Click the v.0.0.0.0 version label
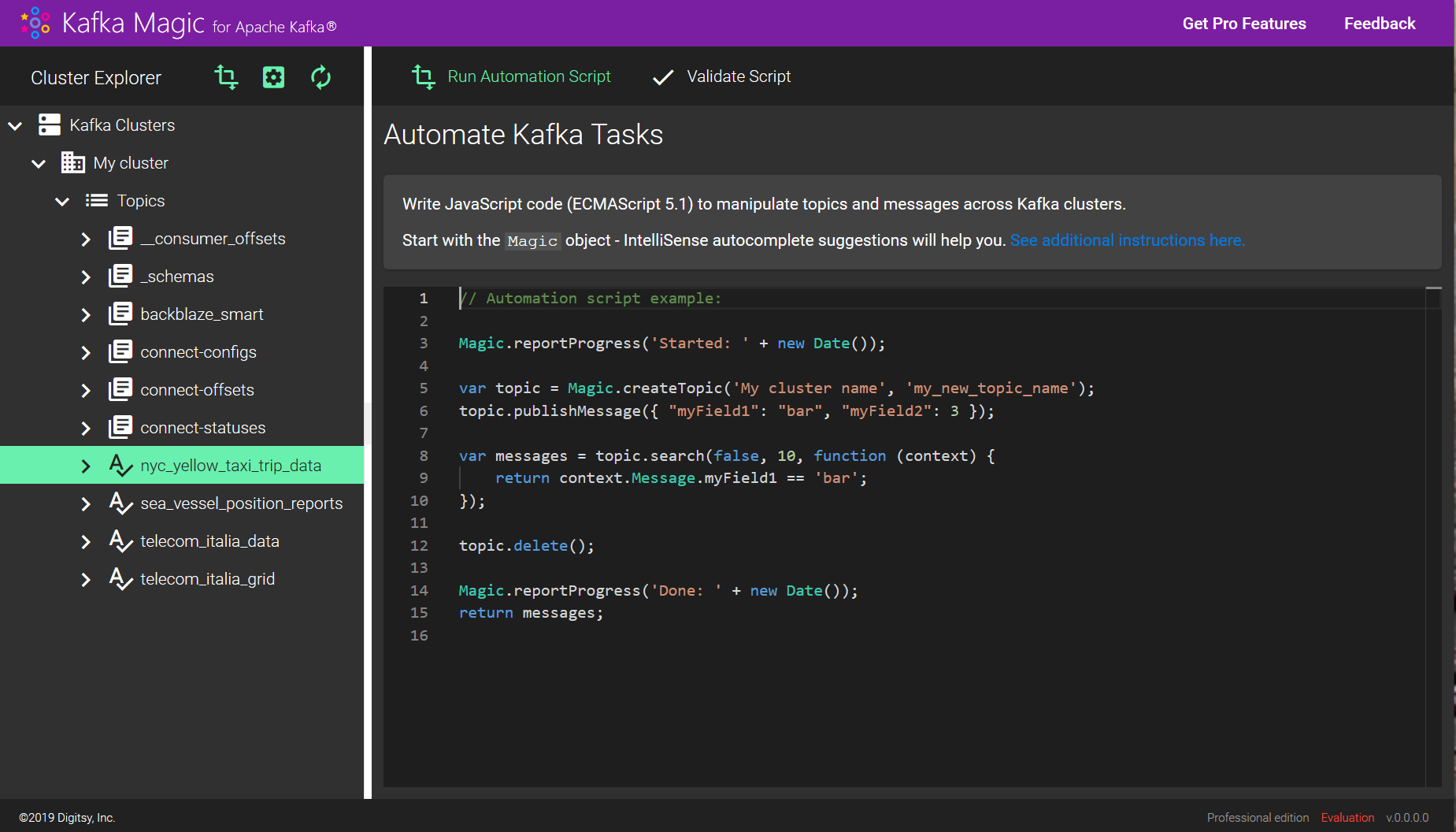This screenshot has height=832, width=1456. pos(1407,818)
